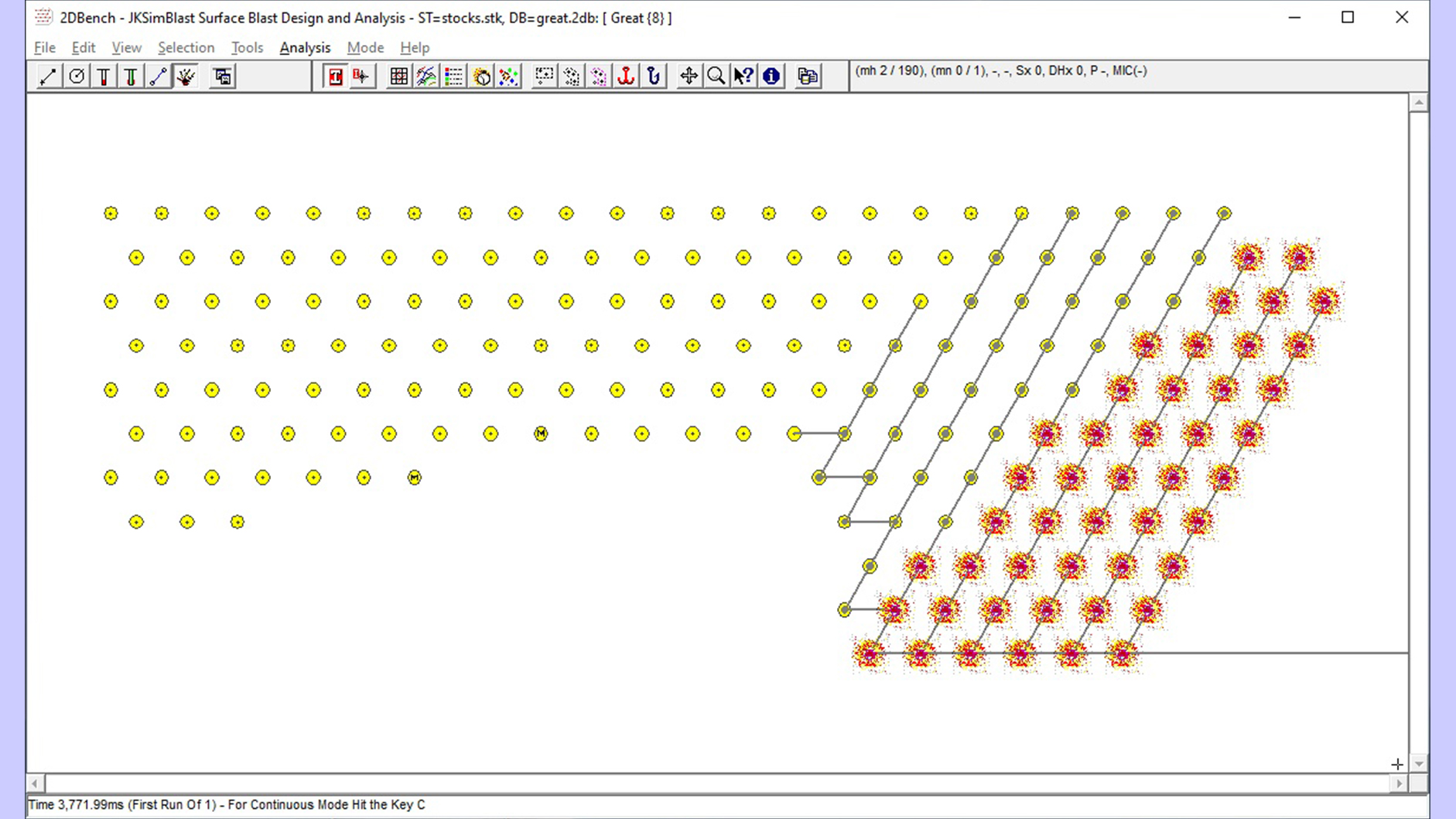This screenshot has width=1456, height=819.
Task: Select the surface tie-up connection tool
Action: pos(159,77)
